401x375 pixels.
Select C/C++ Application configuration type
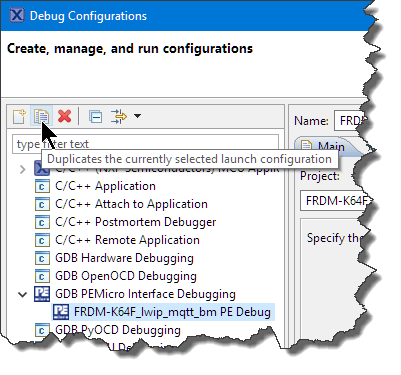105,186
